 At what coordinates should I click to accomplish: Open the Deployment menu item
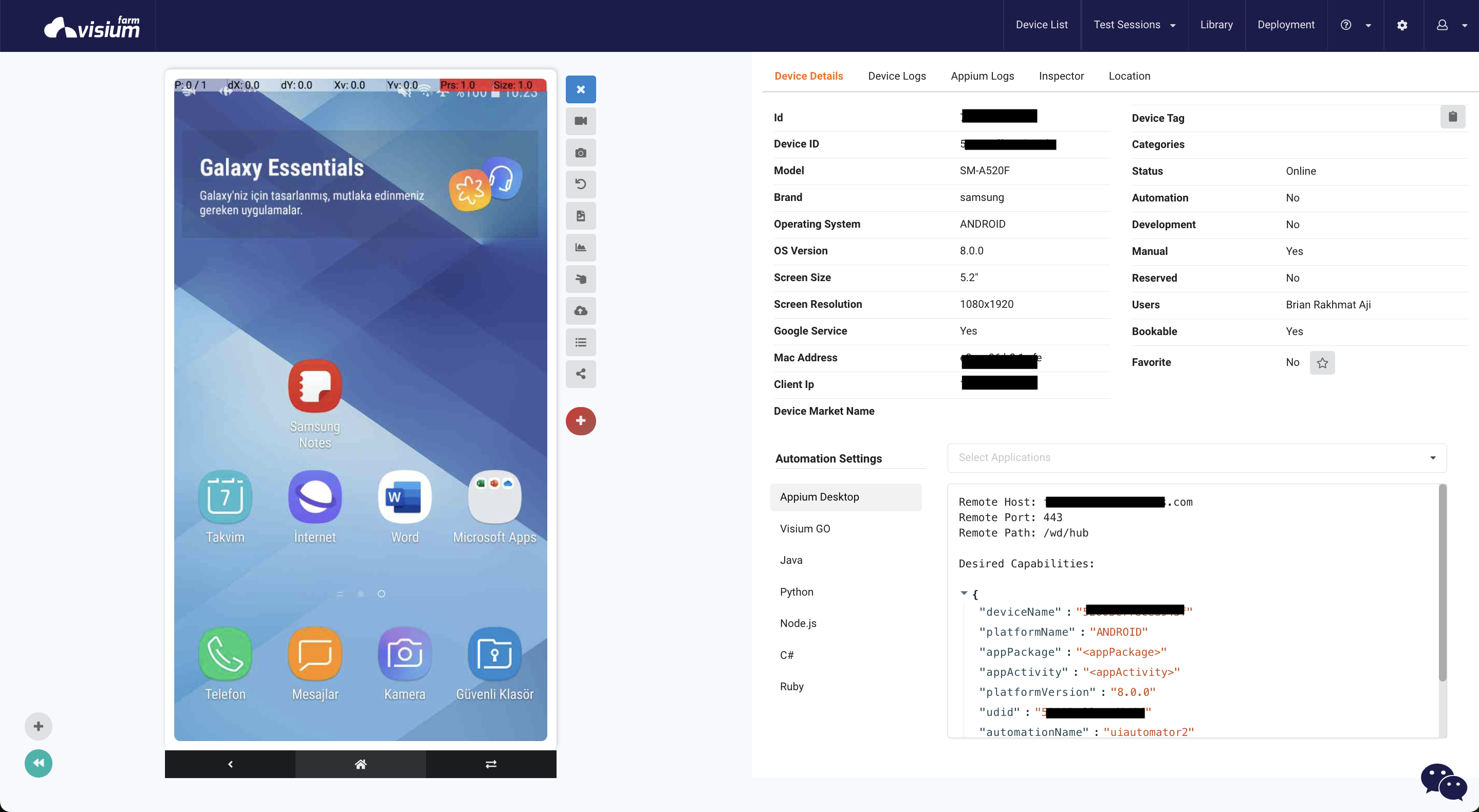pos(1285,25)
